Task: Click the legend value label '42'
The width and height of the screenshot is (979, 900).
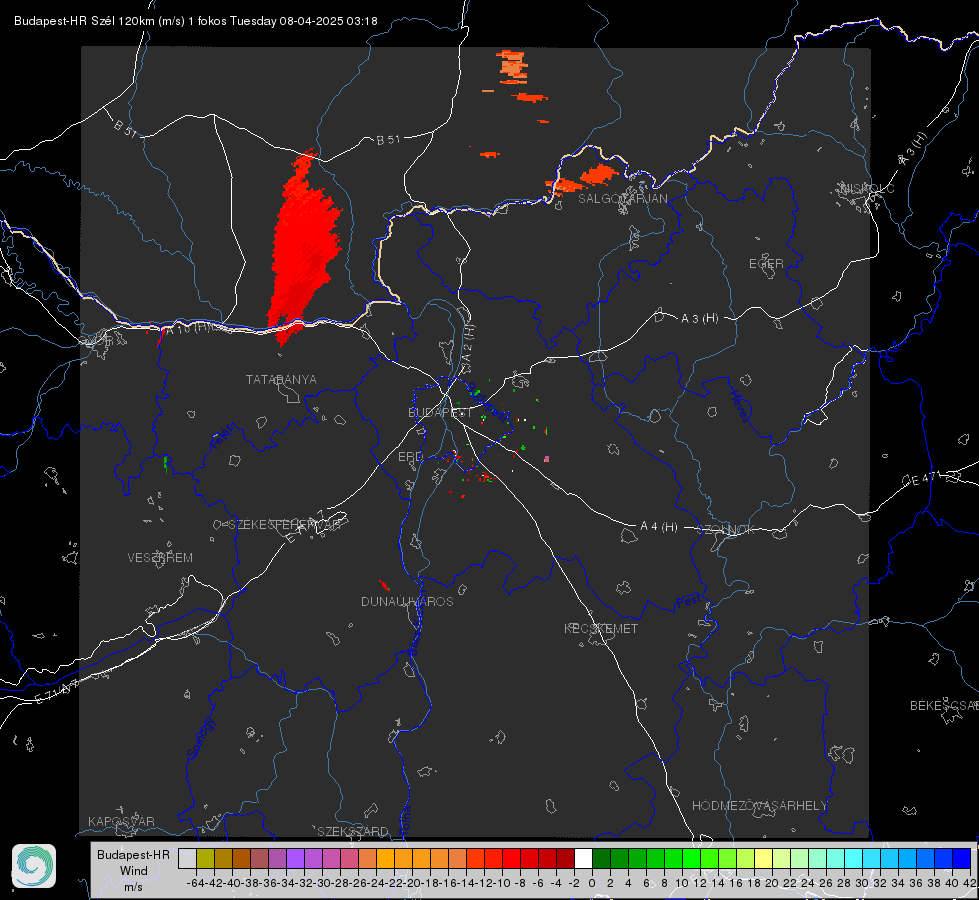Action: [x=970, y=883]
